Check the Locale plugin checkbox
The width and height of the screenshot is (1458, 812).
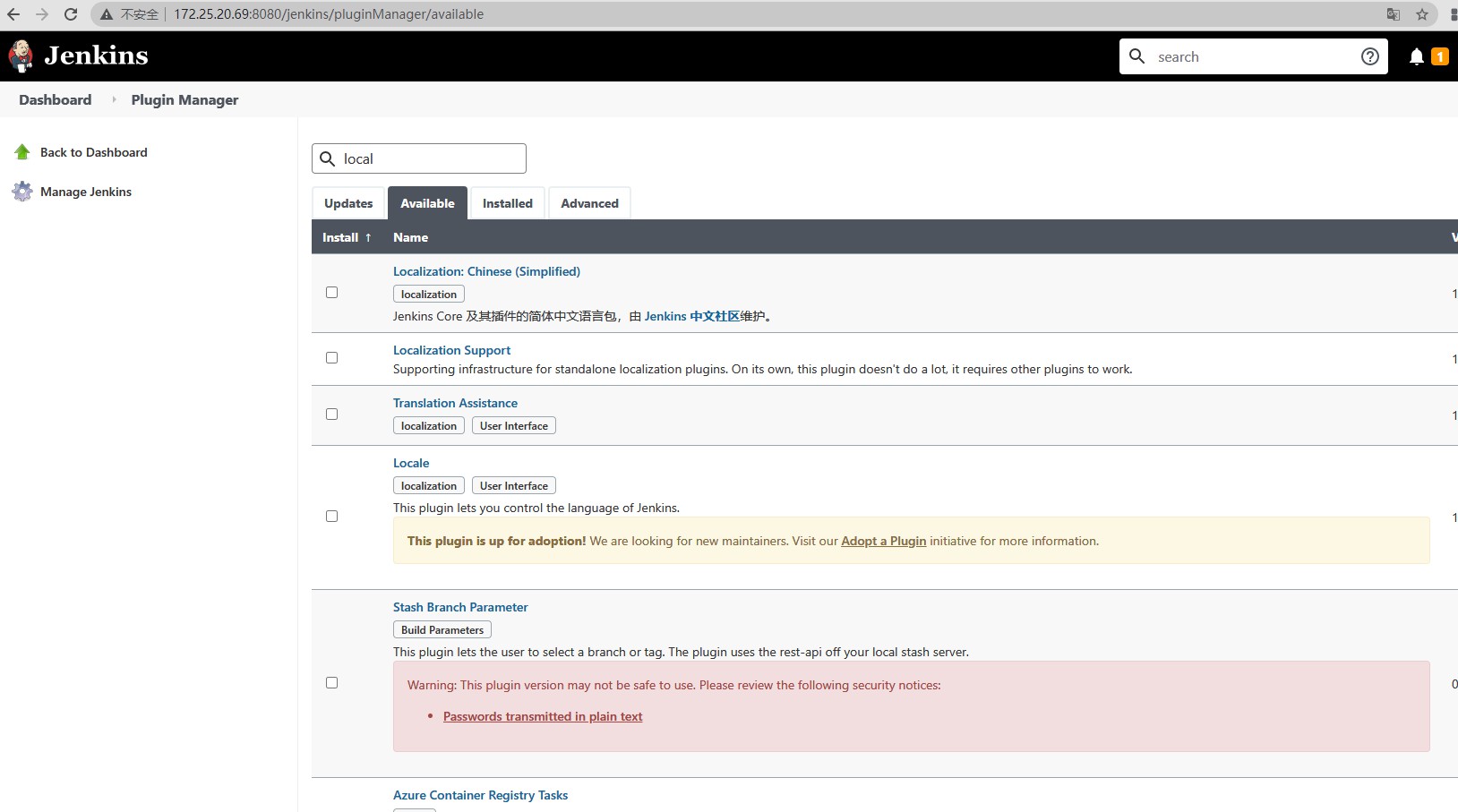(332, 517)
